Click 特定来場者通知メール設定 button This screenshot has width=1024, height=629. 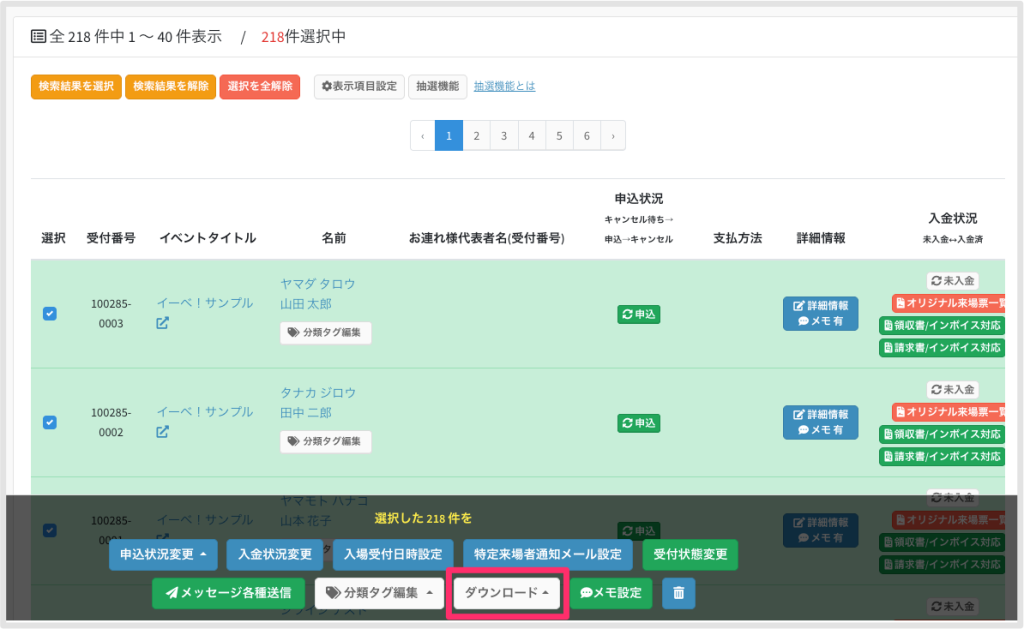(548, 555)
